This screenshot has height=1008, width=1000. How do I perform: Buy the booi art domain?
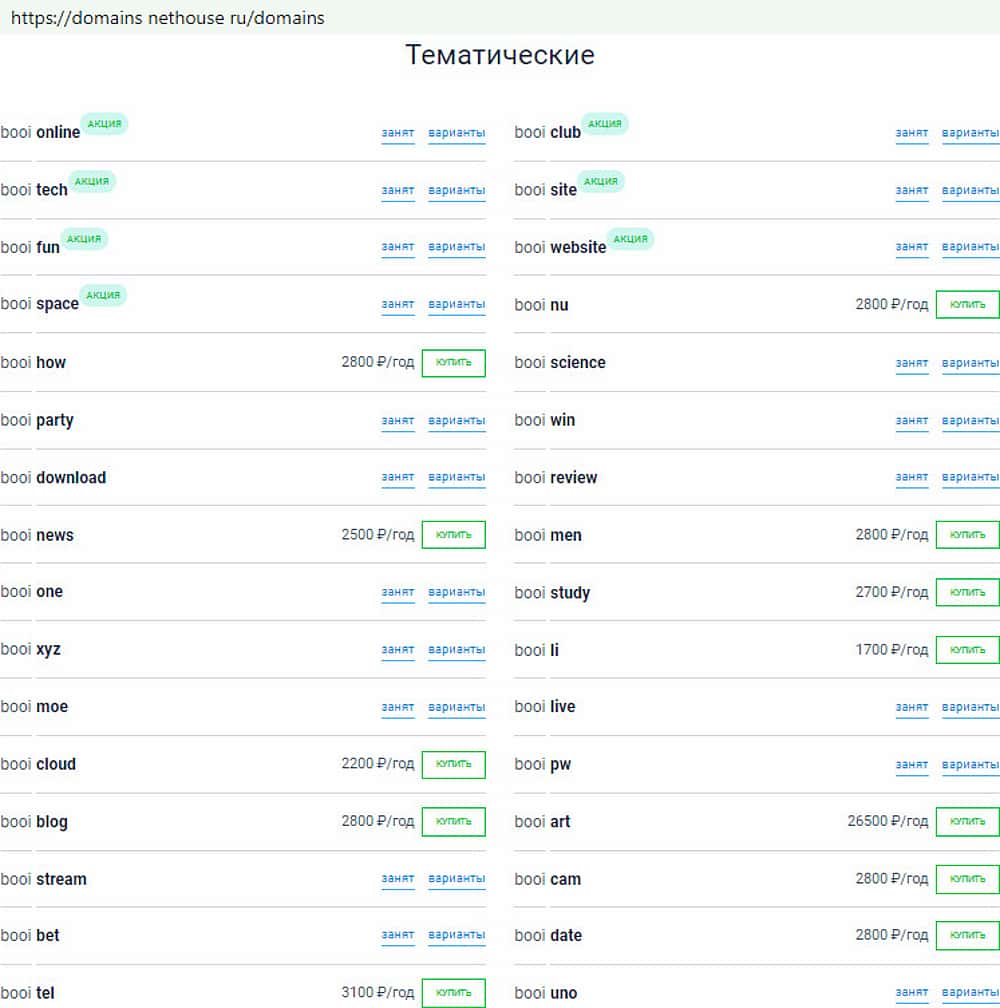967,822
